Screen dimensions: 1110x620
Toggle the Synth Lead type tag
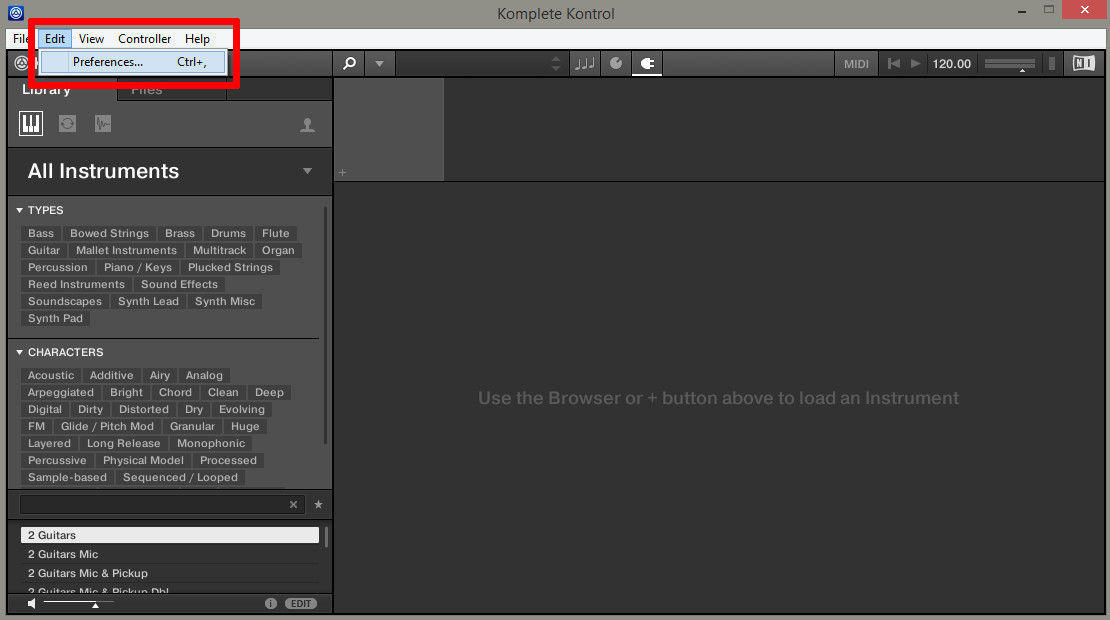click(149, 302)
